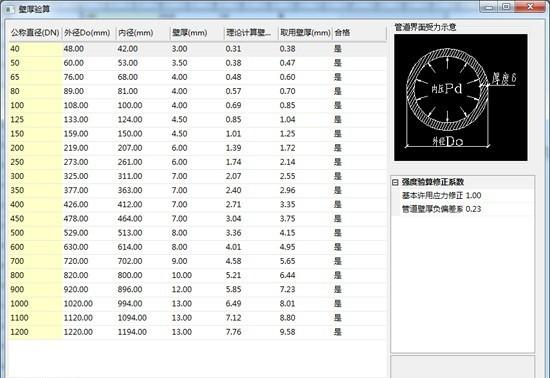This screenshot has width=550, height=378.
Task: Click adopted thickness value 0.38
Action: (287, 49)
